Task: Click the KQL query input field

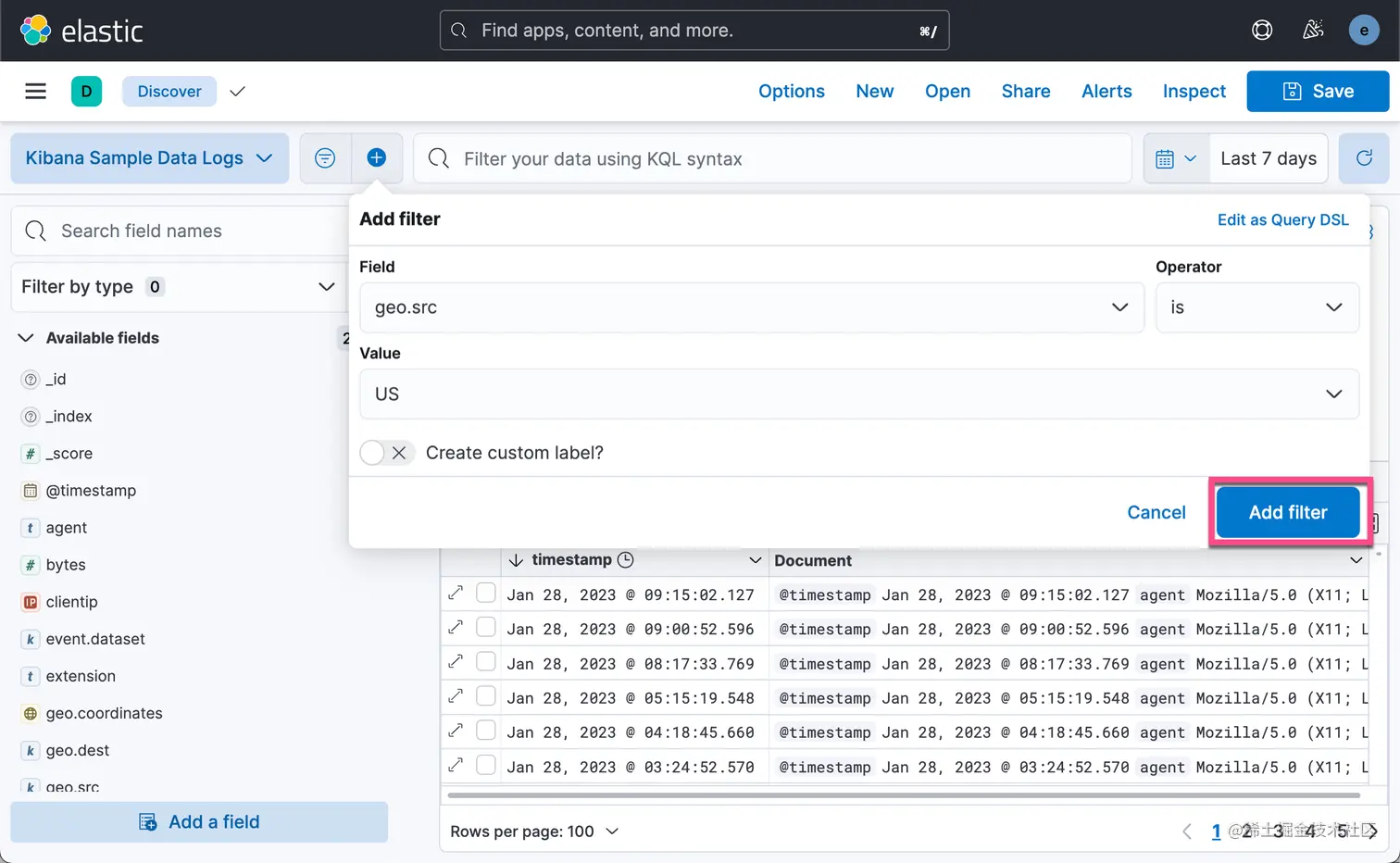Action: click(773, 158)
